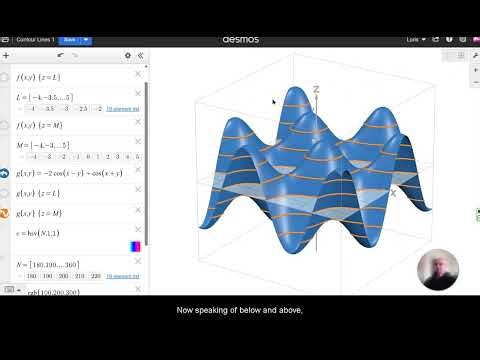Open graph settings wrench
480x360 pixels.
[476, 55]
